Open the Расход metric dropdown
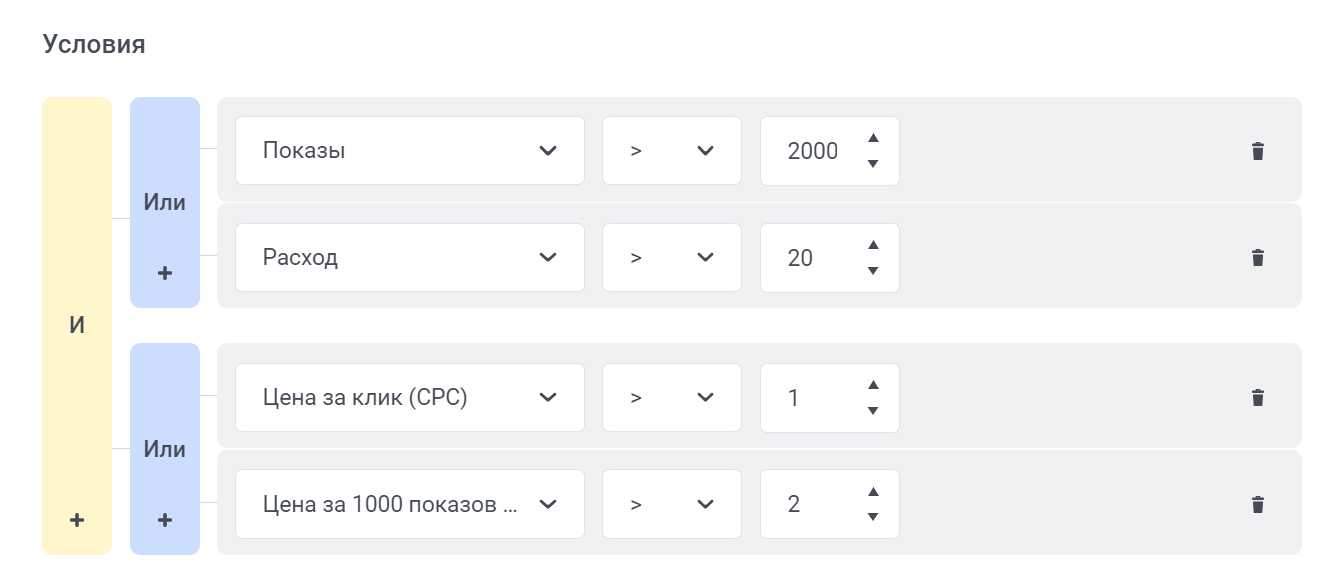 point(410,258)
